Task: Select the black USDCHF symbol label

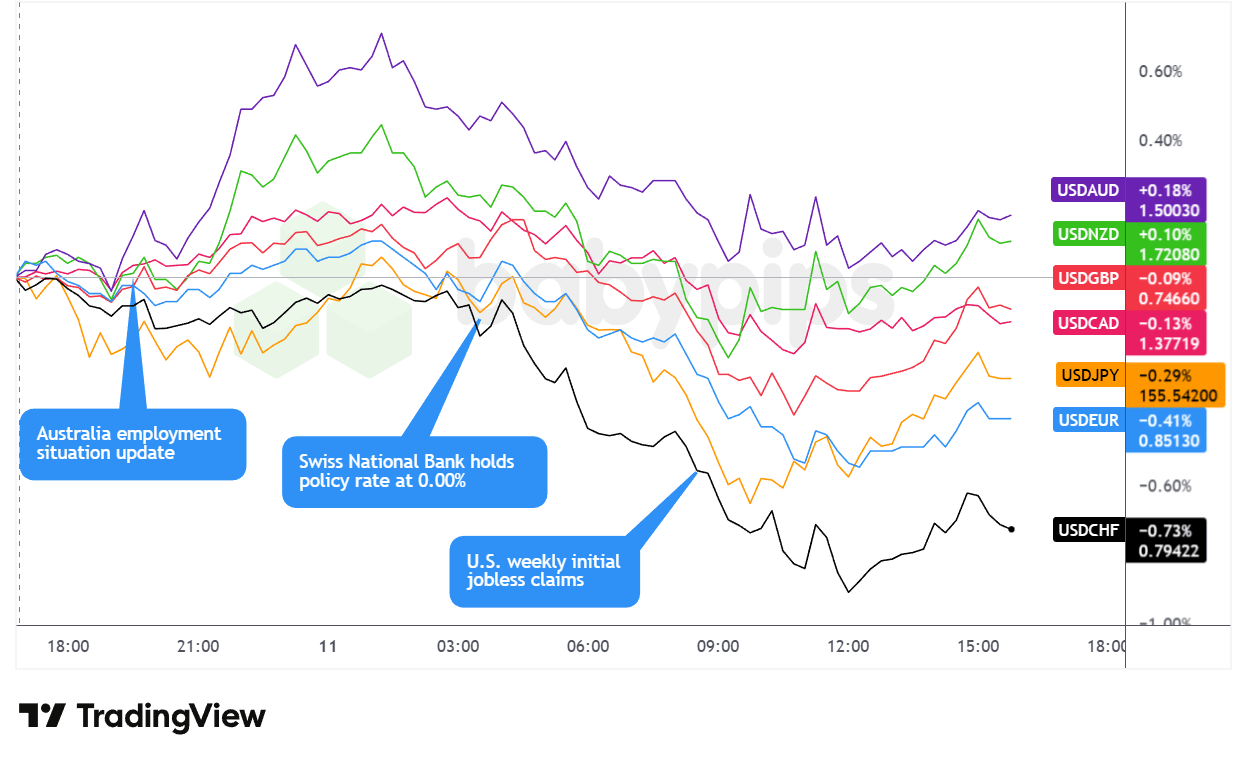Action: tap(1089, 530)
